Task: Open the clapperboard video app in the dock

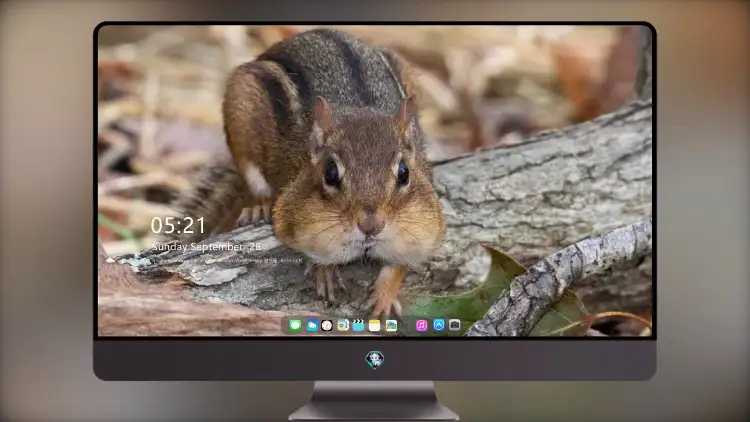Action: click(x=358, y=325)
